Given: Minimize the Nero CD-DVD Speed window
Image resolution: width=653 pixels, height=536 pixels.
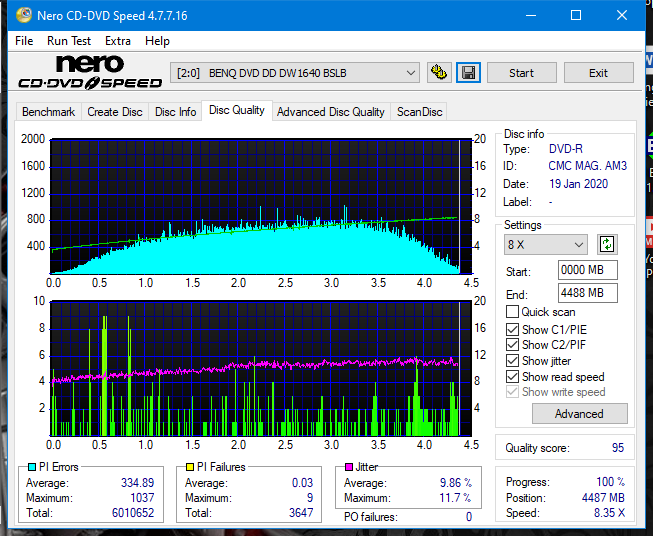Looking at the screenshot, I should coord(531,15).
